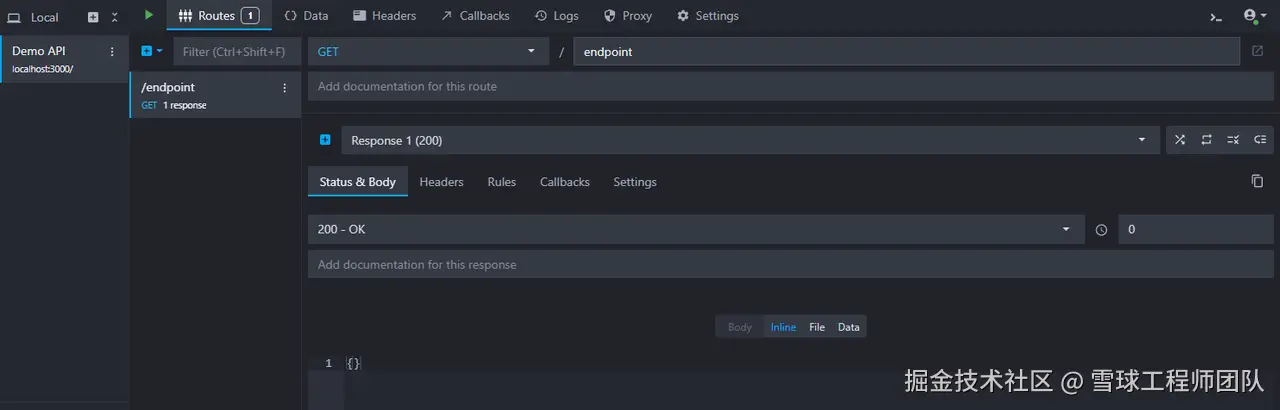
Task: Select File body type
Action: click(x=817, y=327)
